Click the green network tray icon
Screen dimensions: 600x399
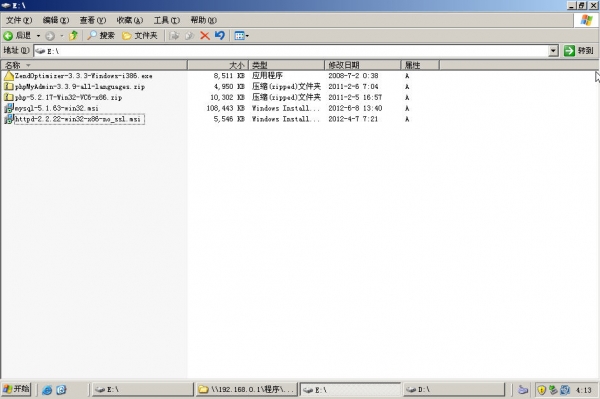click(553, 390)
